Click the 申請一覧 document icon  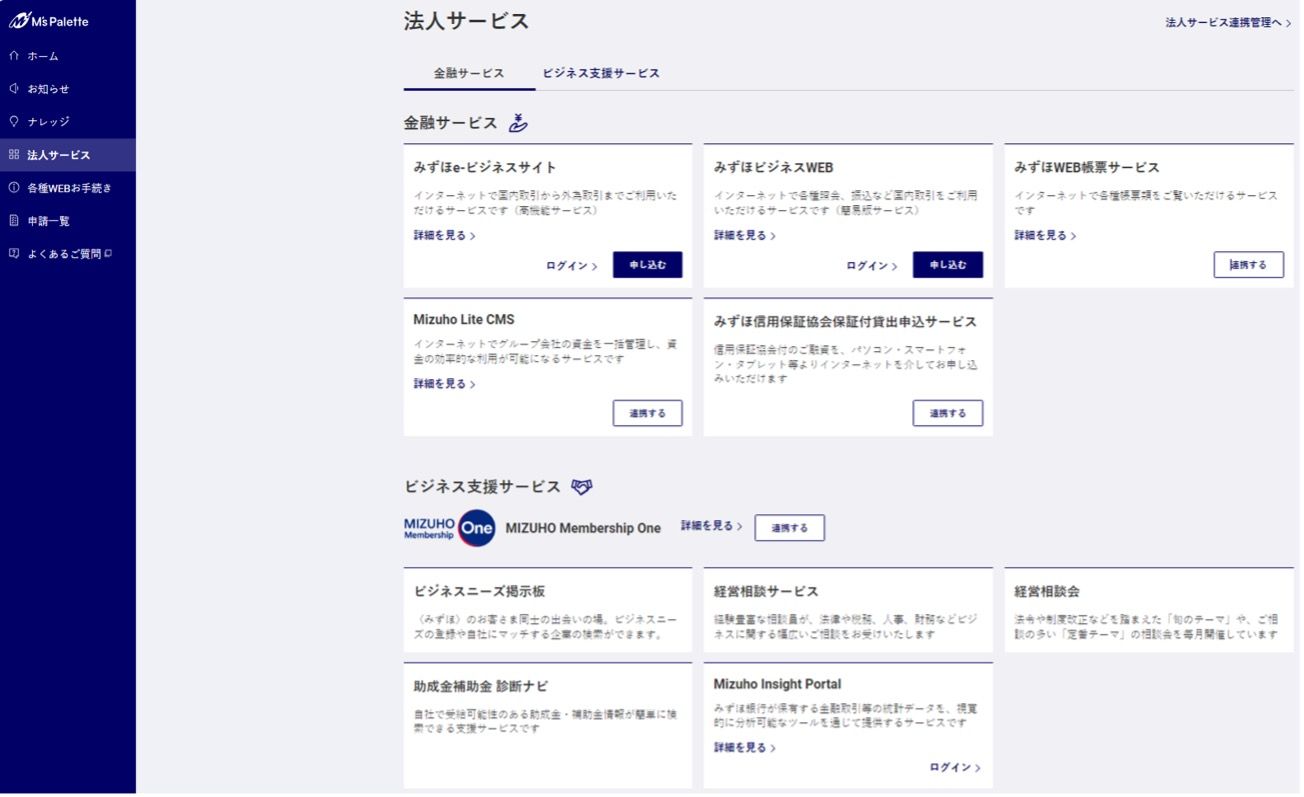(x=14, y=221)
